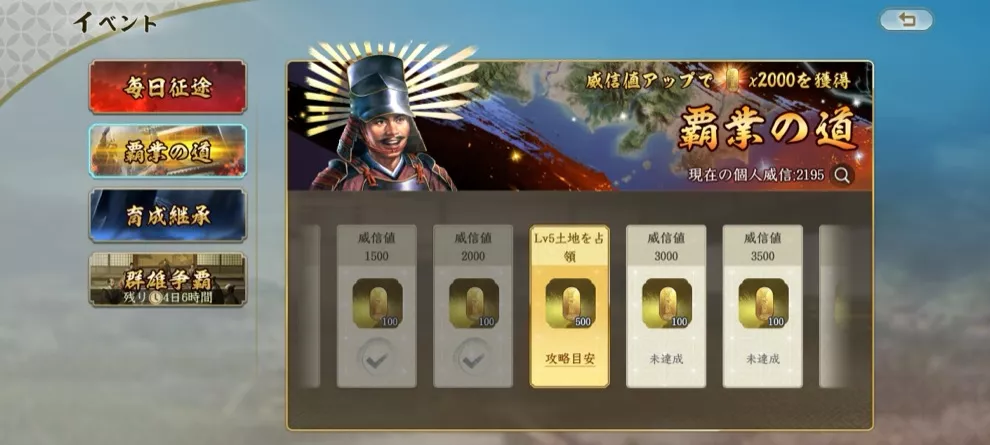
Task: Click the checkmark on the 2000 reward card
Action: [x=474, y=359]
